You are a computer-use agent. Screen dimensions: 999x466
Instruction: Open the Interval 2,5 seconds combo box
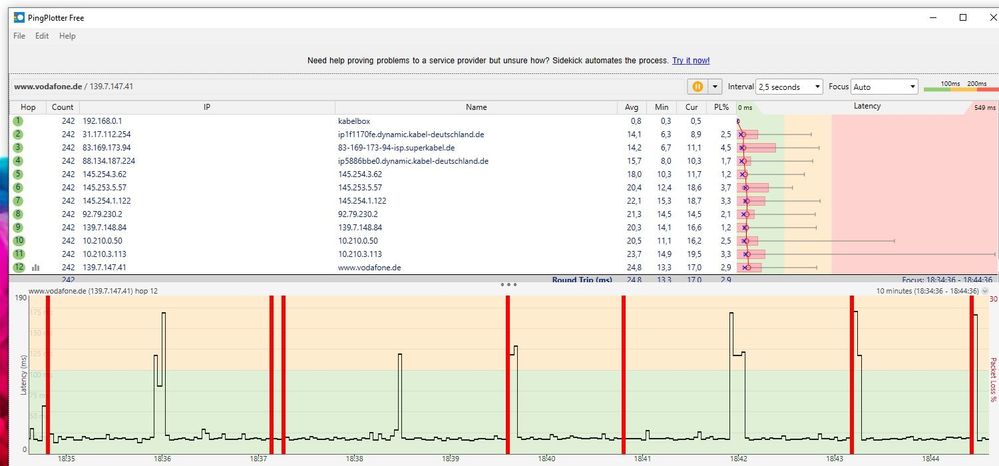point(789,87)
